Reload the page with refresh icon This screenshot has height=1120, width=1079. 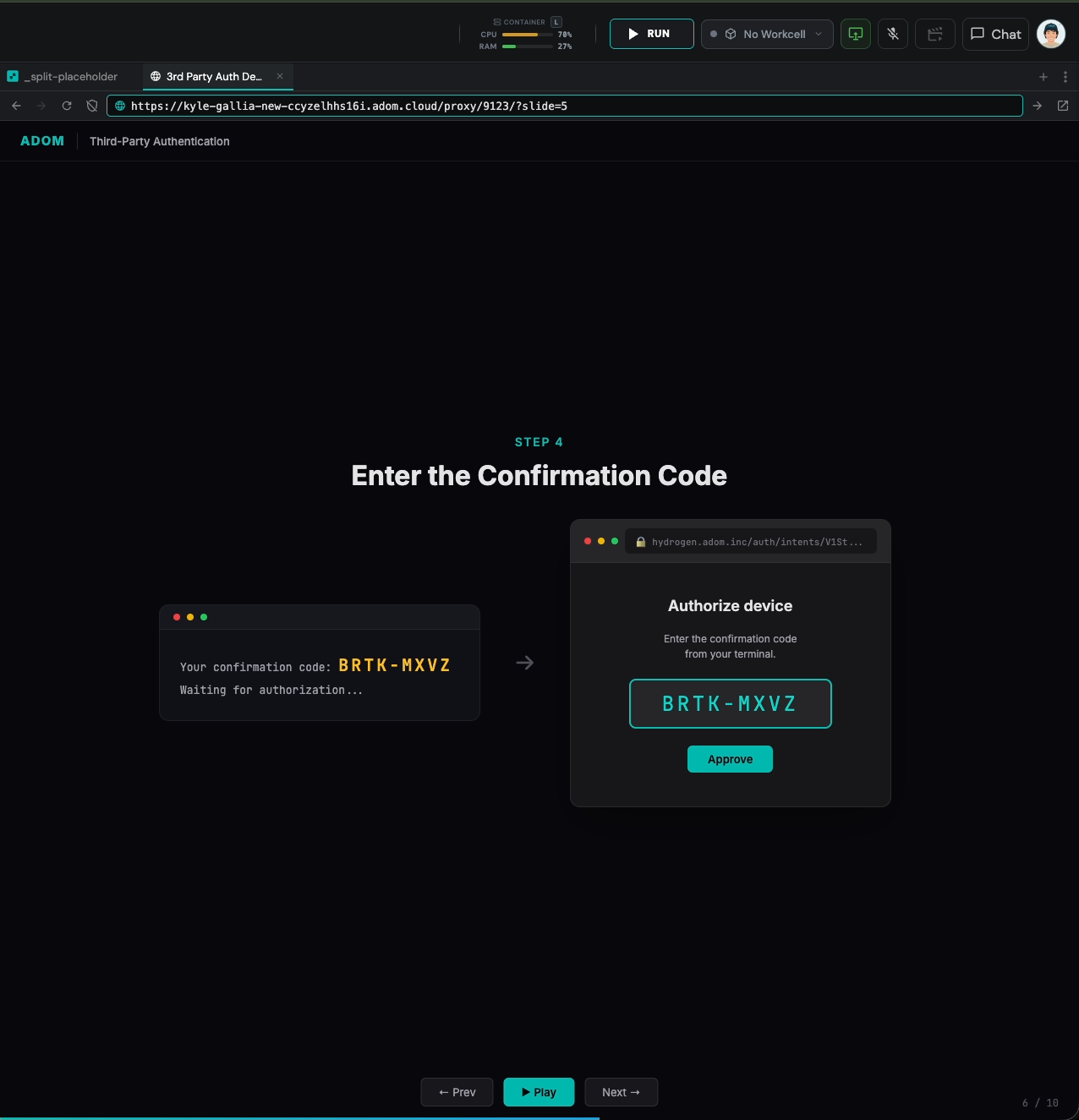pos(67,106)
